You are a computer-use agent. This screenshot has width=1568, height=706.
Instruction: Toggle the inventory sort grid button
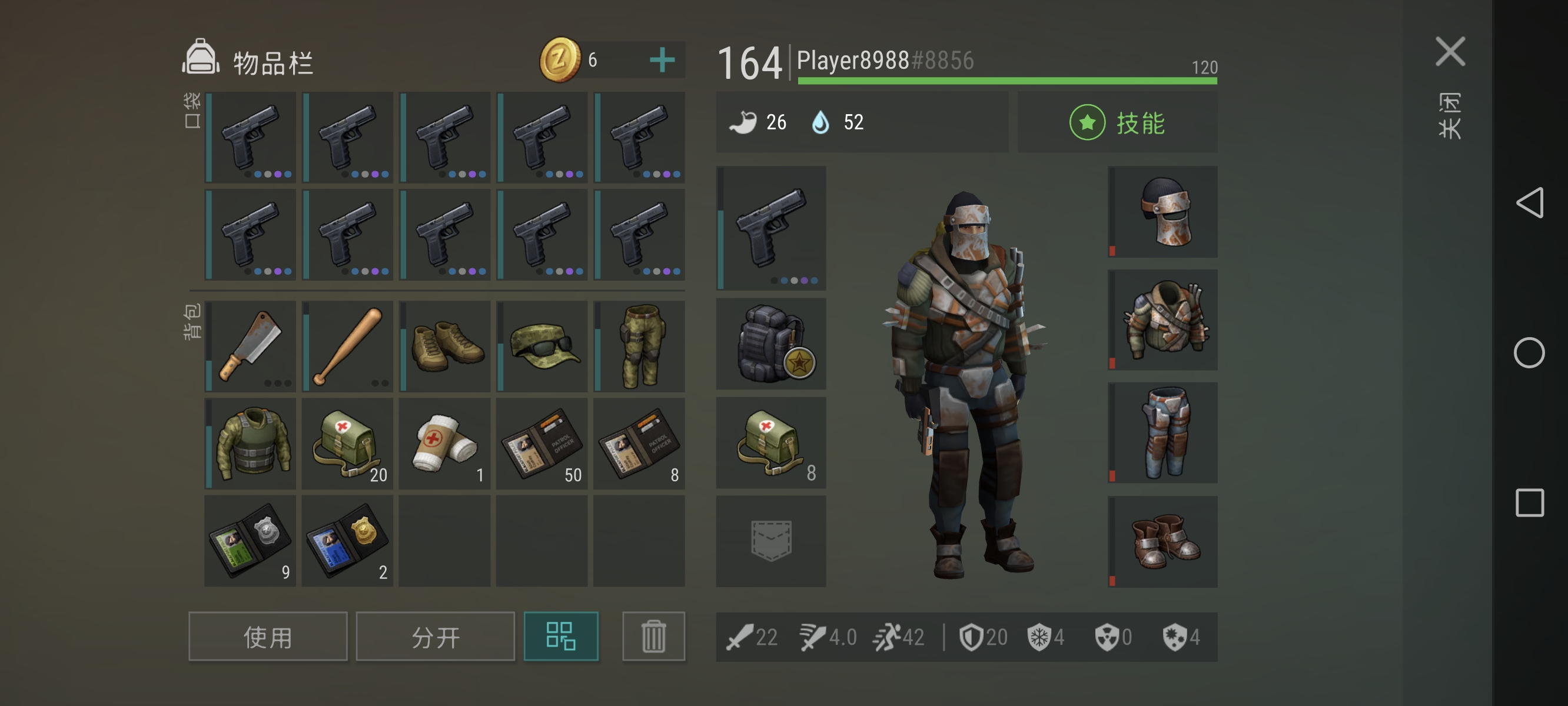point(561,637)
